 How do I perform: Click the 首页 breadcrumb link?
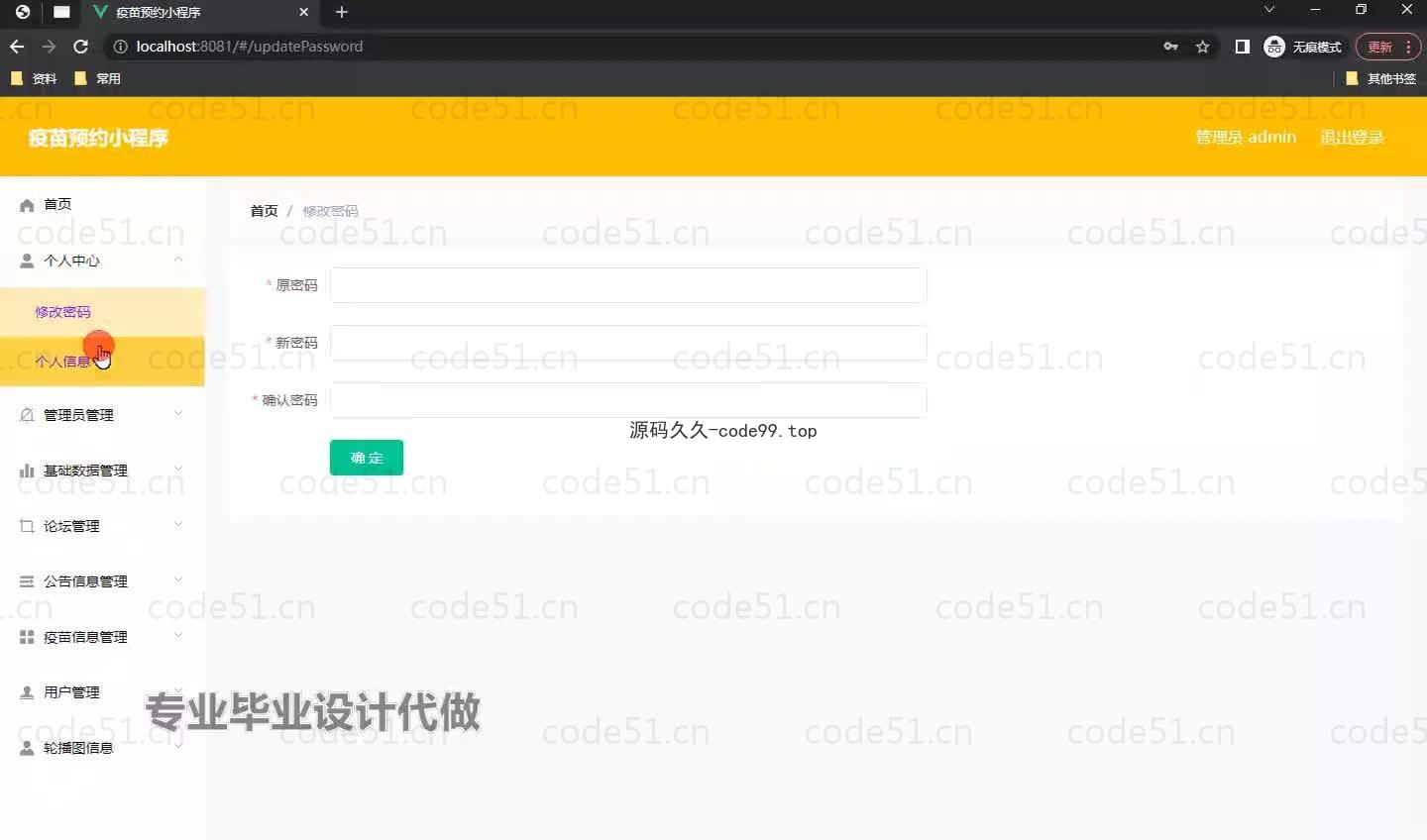click(x=264, y=211)
